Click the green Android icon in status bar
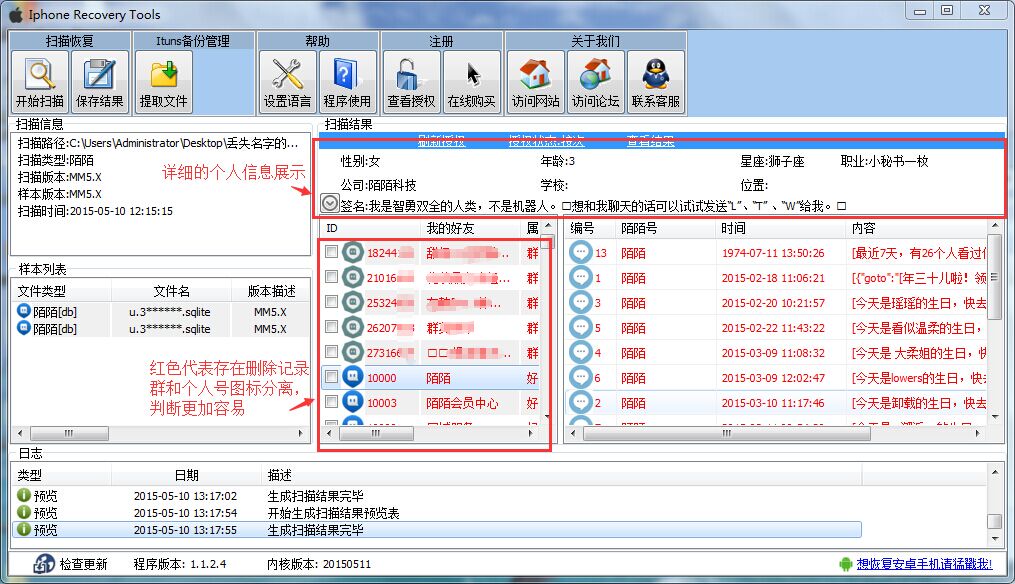 845,564
